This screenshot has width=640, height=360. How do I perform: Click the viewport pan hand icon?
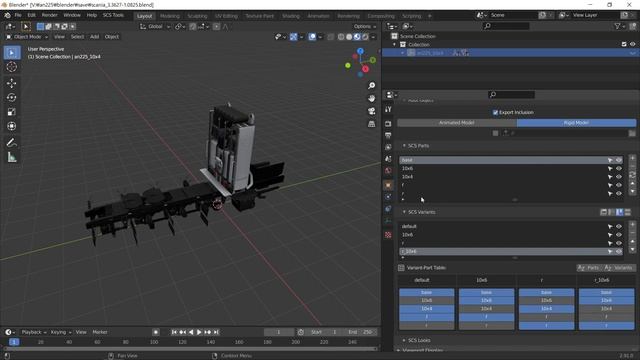pos(371,98)
